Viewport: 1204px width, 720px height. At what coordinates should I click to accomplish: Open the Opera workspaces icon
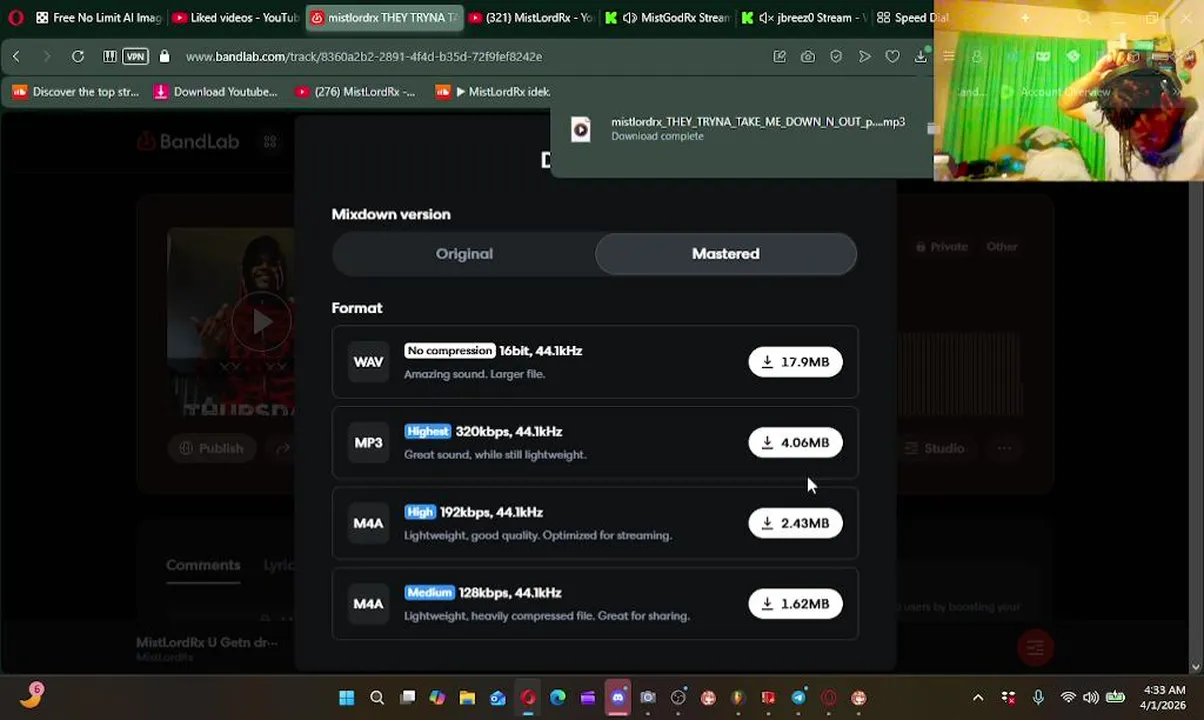pos(109,57)
